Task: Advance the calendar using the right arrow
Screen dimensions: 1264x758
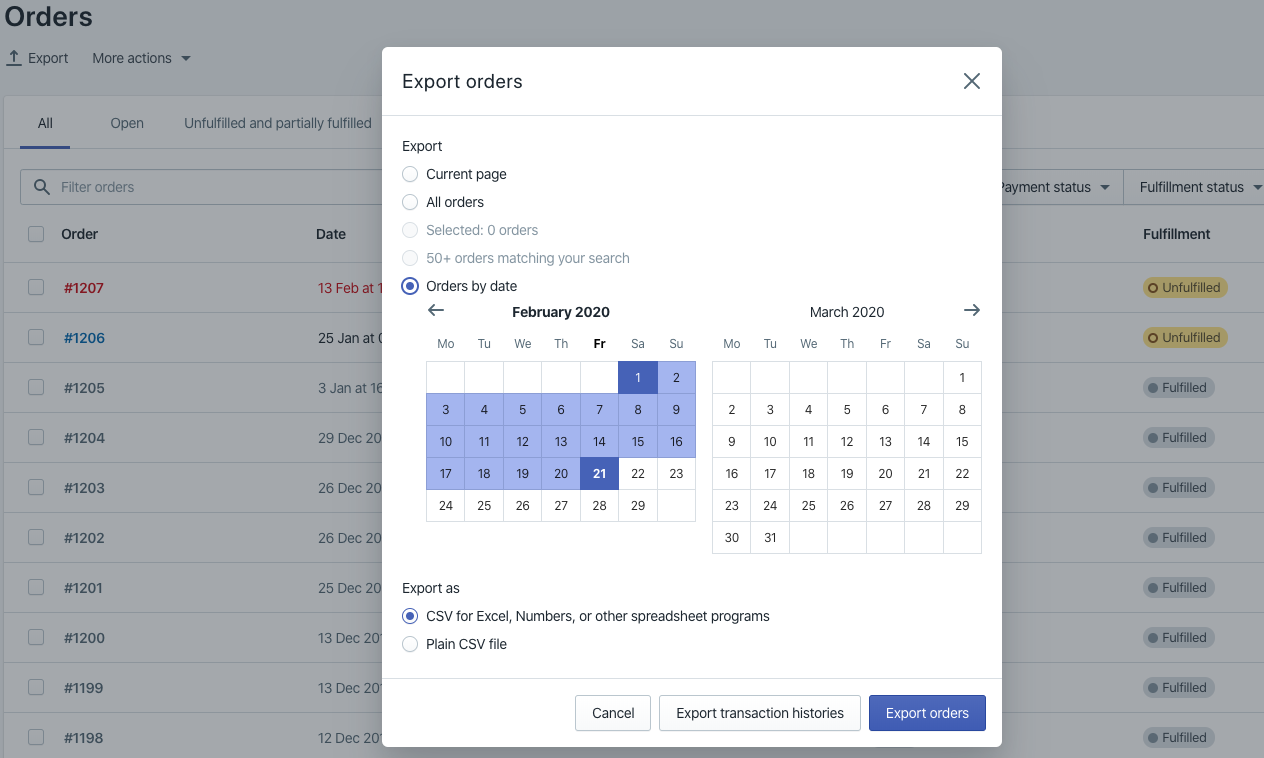Action: point(971,310)
